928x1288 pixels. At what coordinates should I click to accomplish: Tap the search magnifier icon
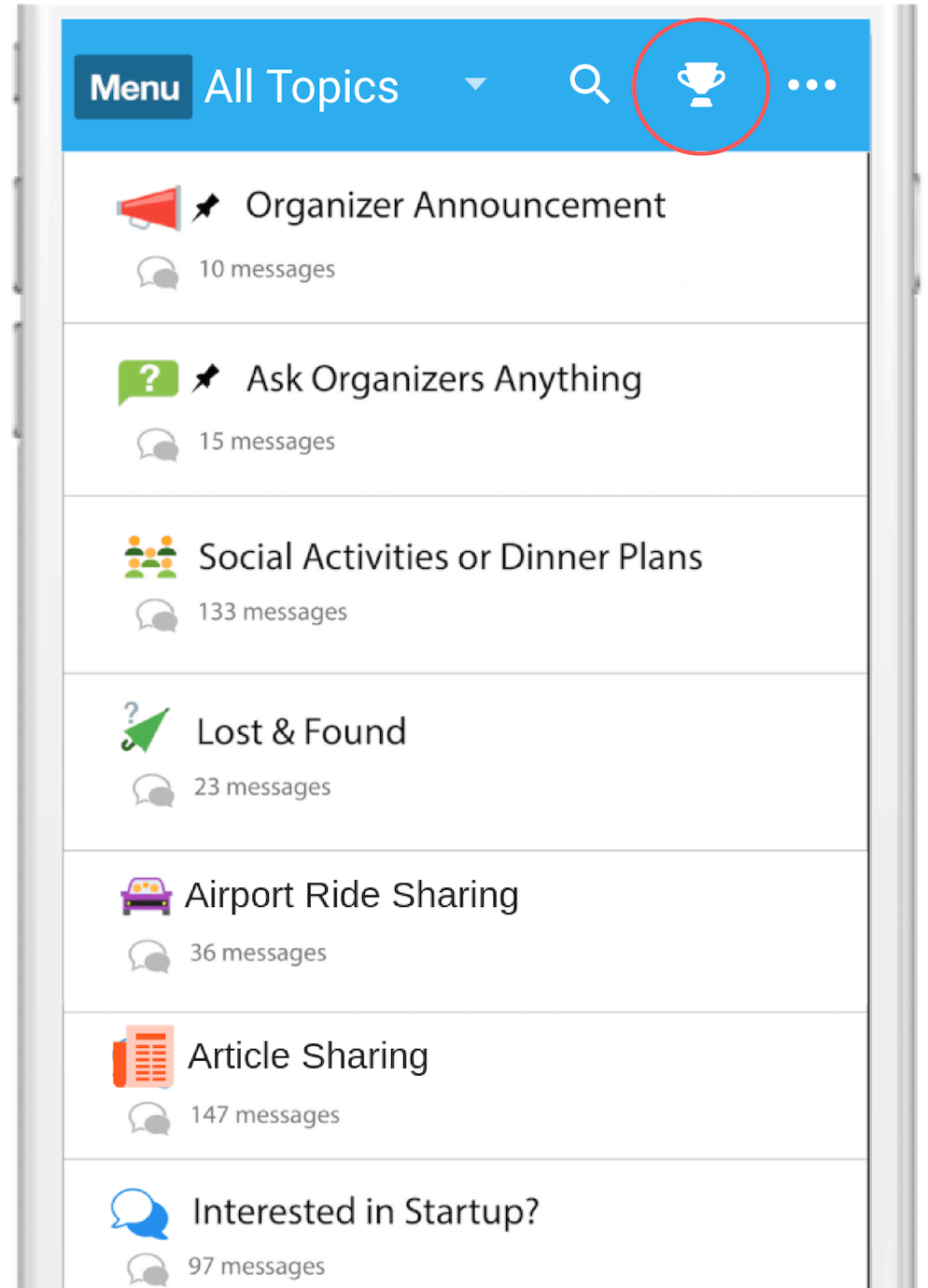[589, 84]
